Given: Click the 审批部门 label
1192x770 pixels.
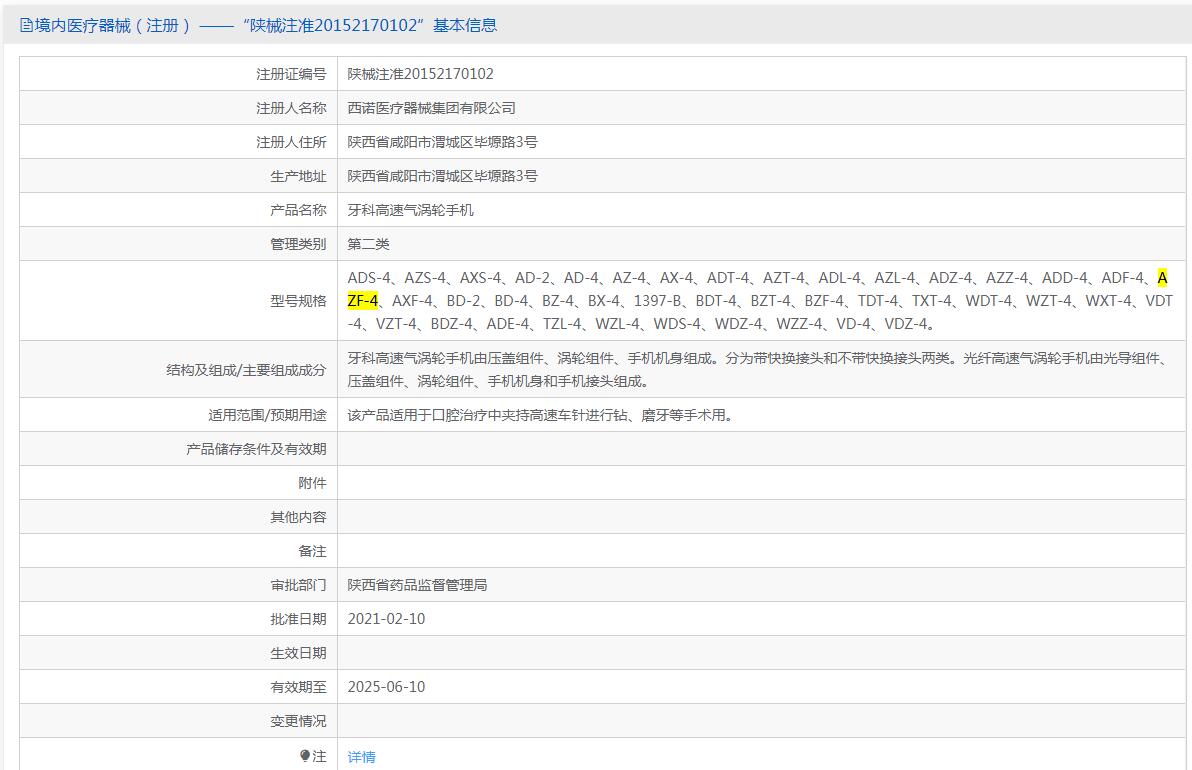Looking at the screenshot, I should 298,585.
